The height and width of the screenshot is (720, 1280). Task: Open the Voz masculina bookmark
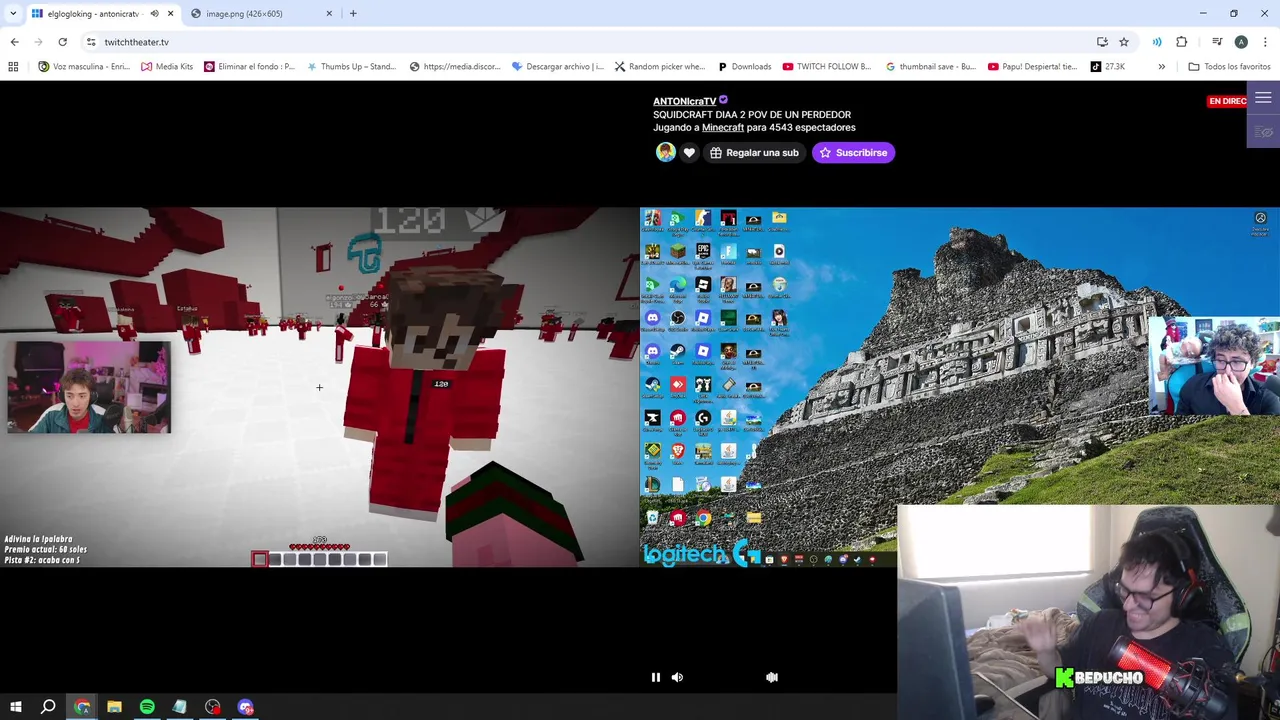[x=84, y=67]
